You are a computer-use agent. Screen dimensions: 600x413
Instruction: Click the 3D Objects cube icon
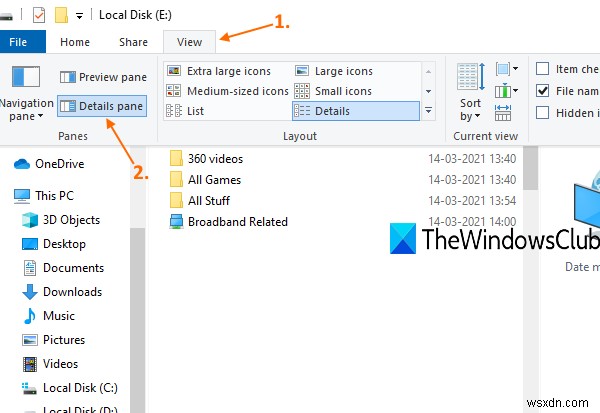click(x=30, y=220)
